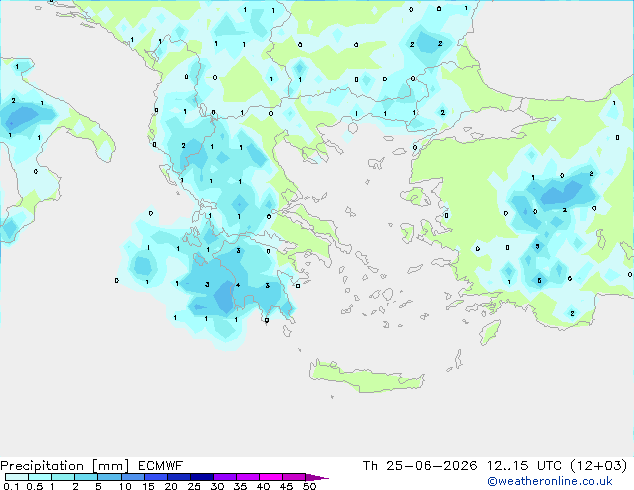The image size is (634, 490).
Task: Open the weatheronline.co.uk copyright link
Action: click(550, 481)
